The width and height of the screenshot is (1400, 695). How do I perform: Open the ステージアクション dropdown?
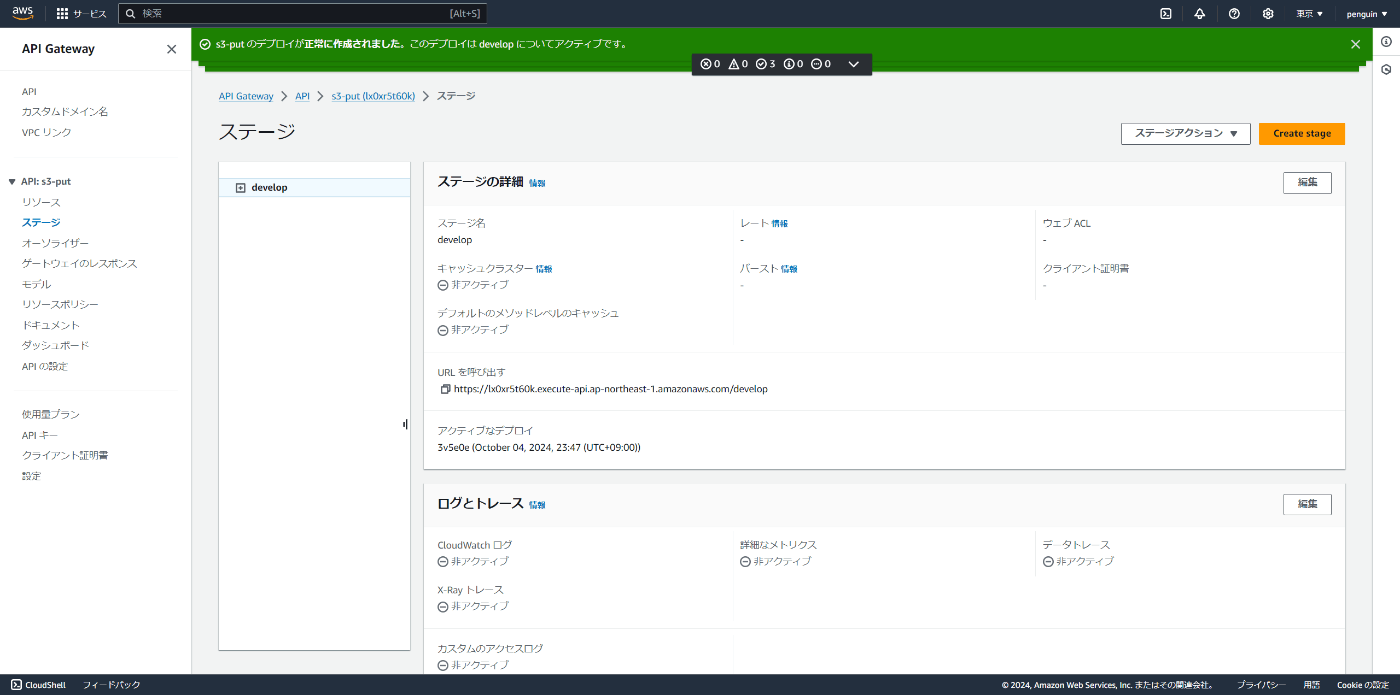[1186, 134]
